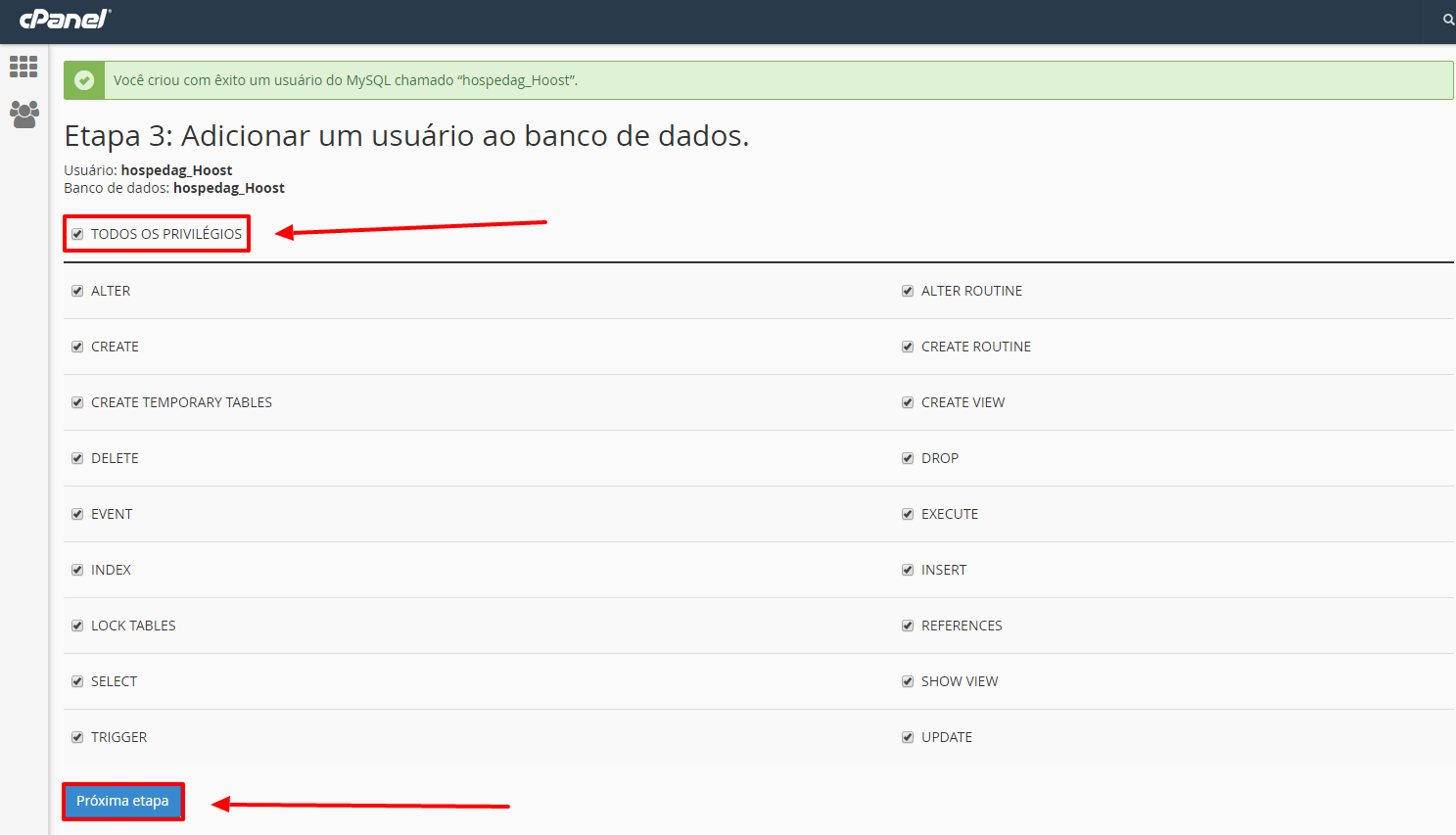Viewport: 1456px width, 835px height.
Task: Click the cPanel logo
Action: click(65, 19)
